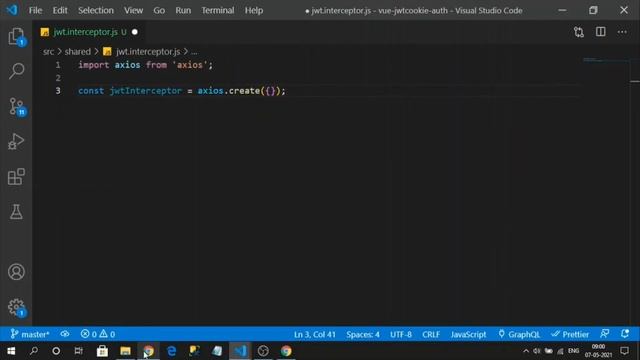Show hidden system tray icons
This screenshot has width=640, height=360.
526,351
